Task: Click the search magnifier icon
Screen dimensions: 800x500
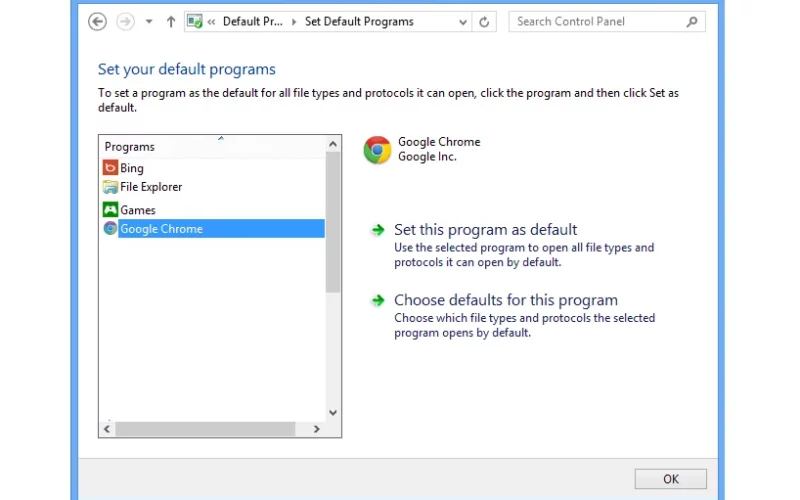Action: point(692,21)
